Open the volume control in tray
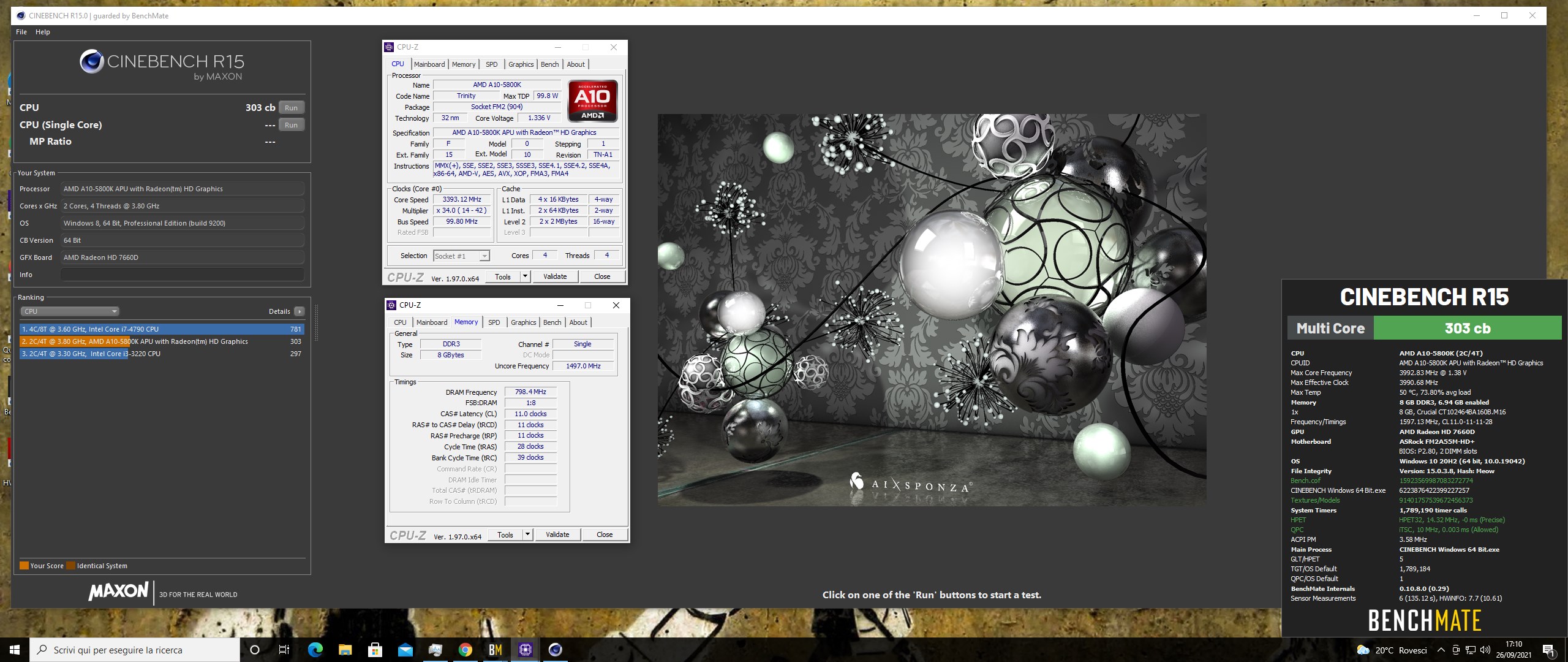 pos(1485,650)
